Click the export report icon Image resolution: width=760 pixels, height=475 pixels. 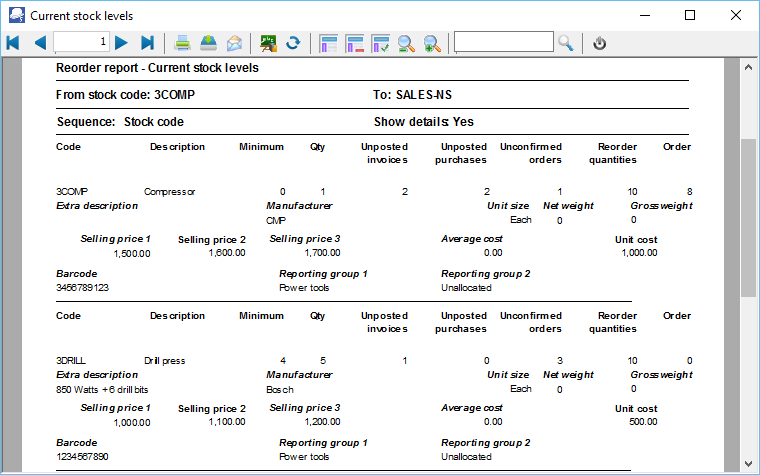[209, 43]
